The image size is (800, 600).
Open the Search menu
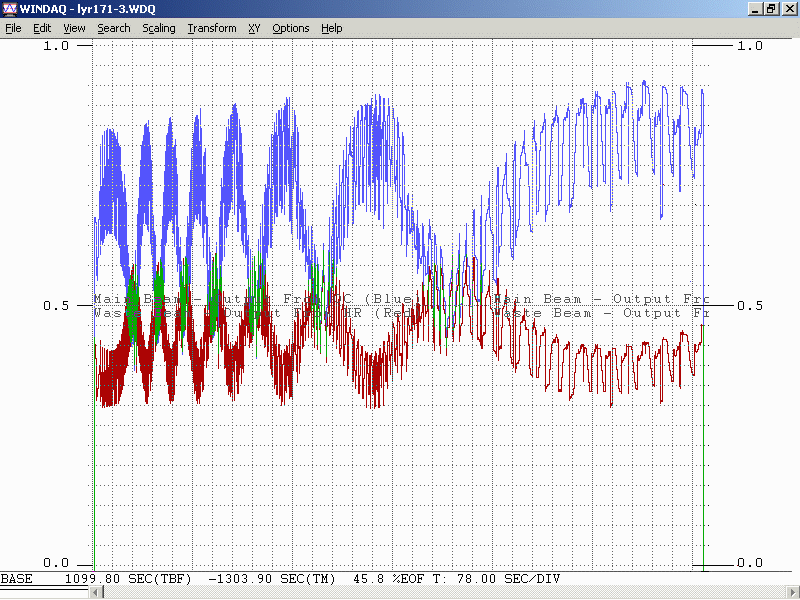click(113, 28)
